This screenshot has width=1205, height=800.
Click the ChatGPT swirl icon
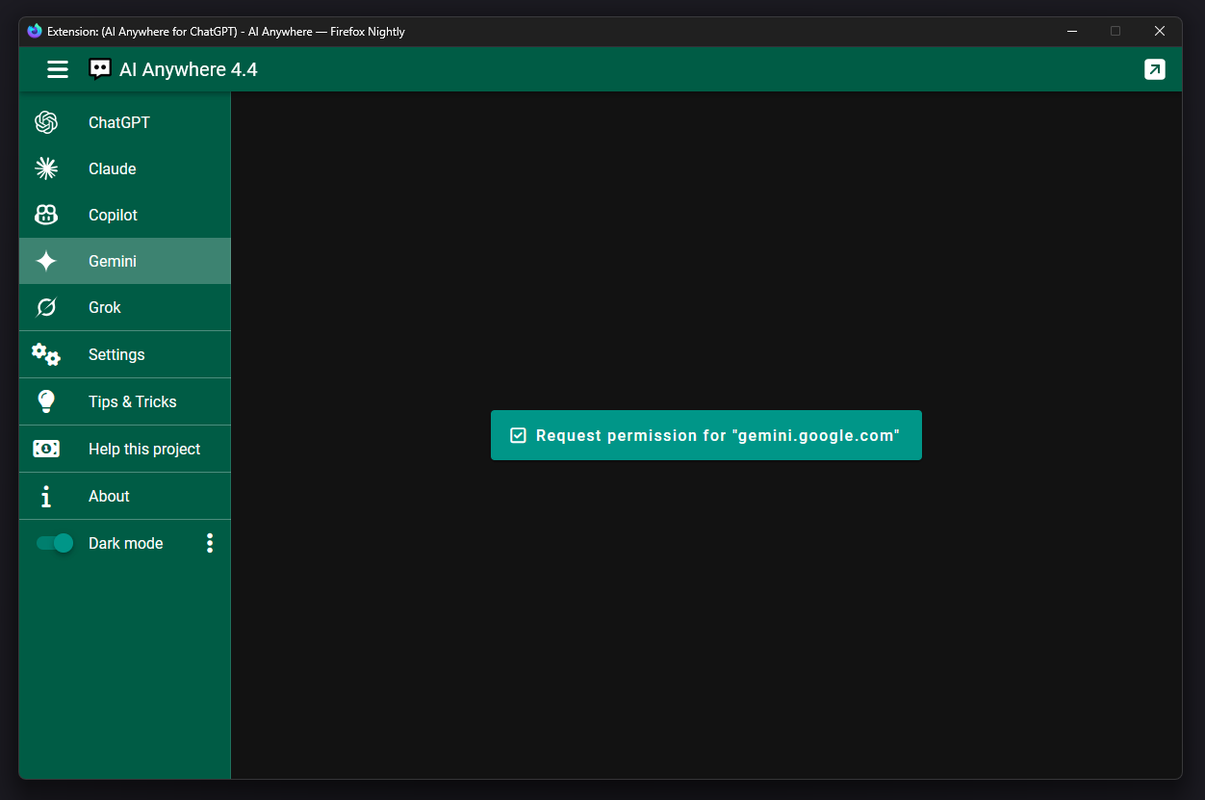[x=46, y=122]
